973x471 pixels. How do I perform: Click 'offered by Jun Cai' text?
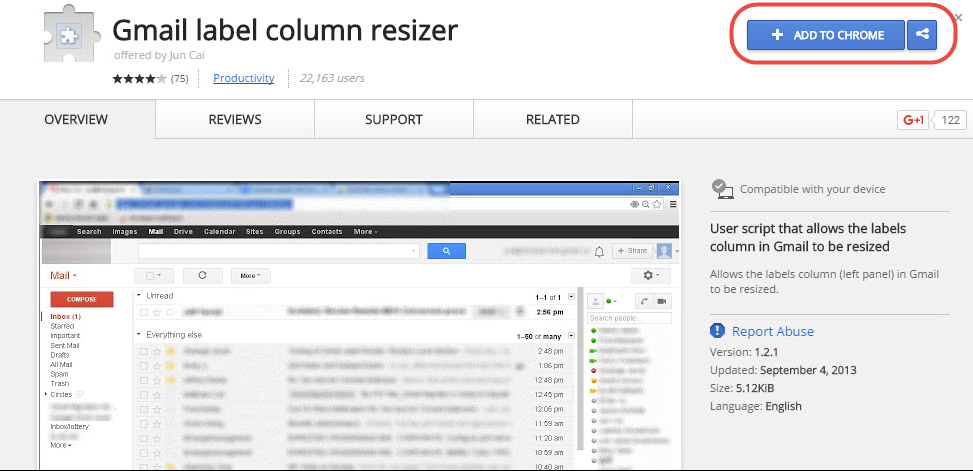point(159,55)
